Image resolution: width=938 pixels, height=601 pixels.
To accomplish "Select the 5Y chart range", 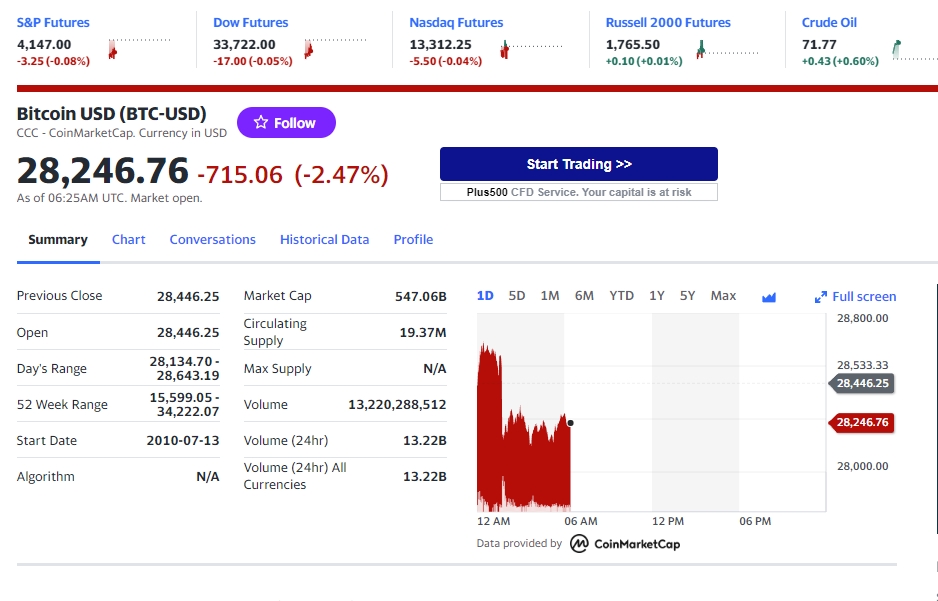I will [687, 296].
